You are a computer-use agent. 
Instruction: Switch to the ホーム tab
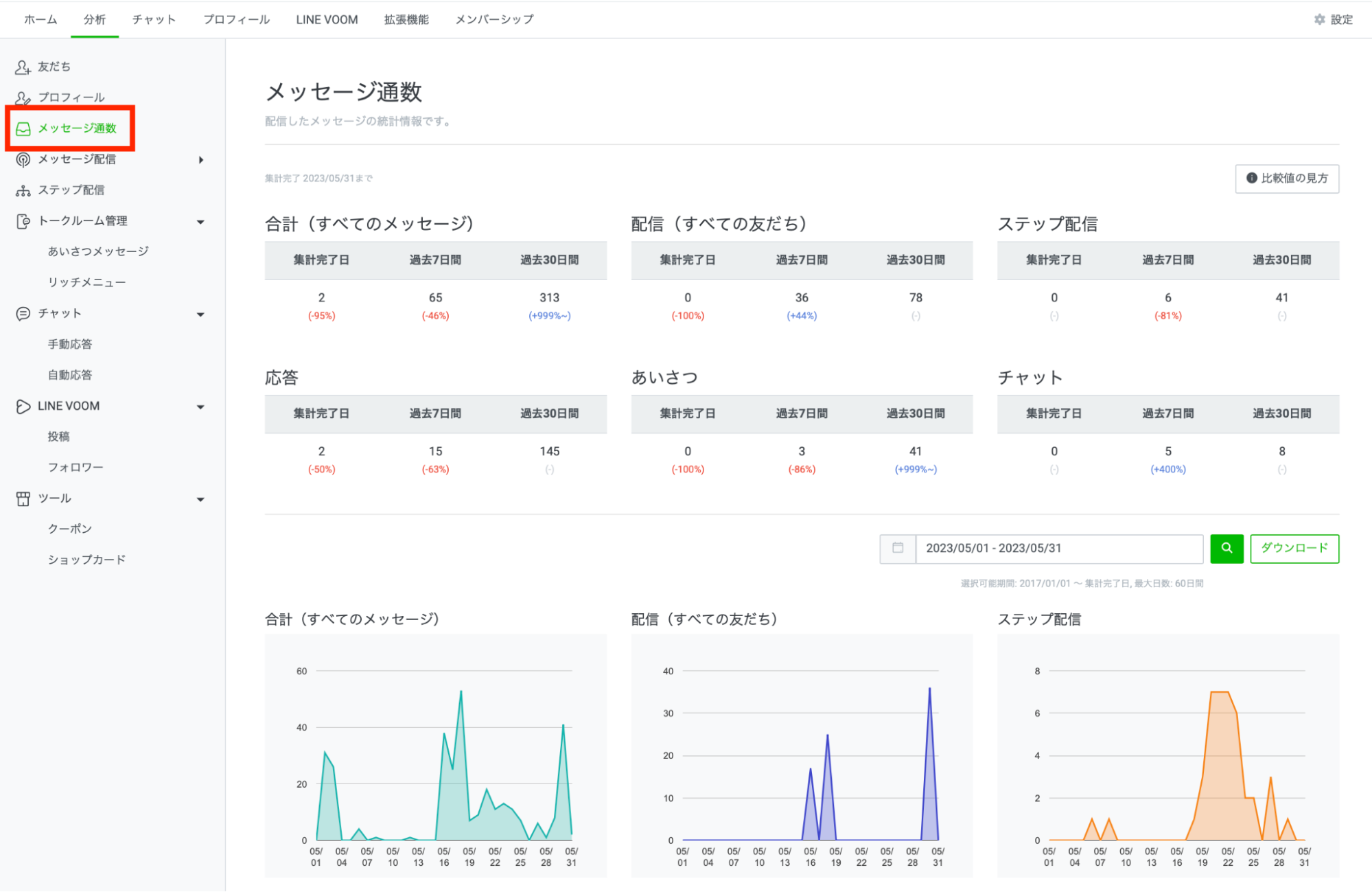coord(39,19)
